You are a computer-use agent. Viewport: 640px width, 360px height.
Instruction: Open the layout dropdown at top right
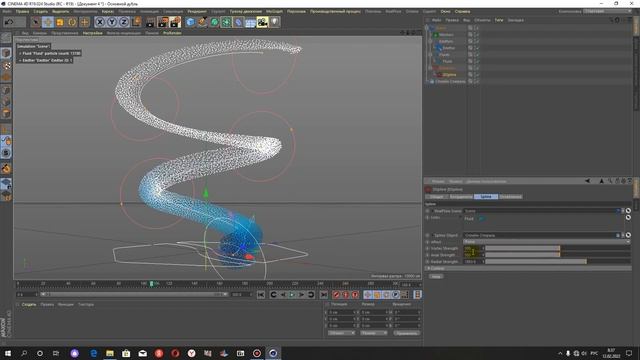(x=608, y=11)
